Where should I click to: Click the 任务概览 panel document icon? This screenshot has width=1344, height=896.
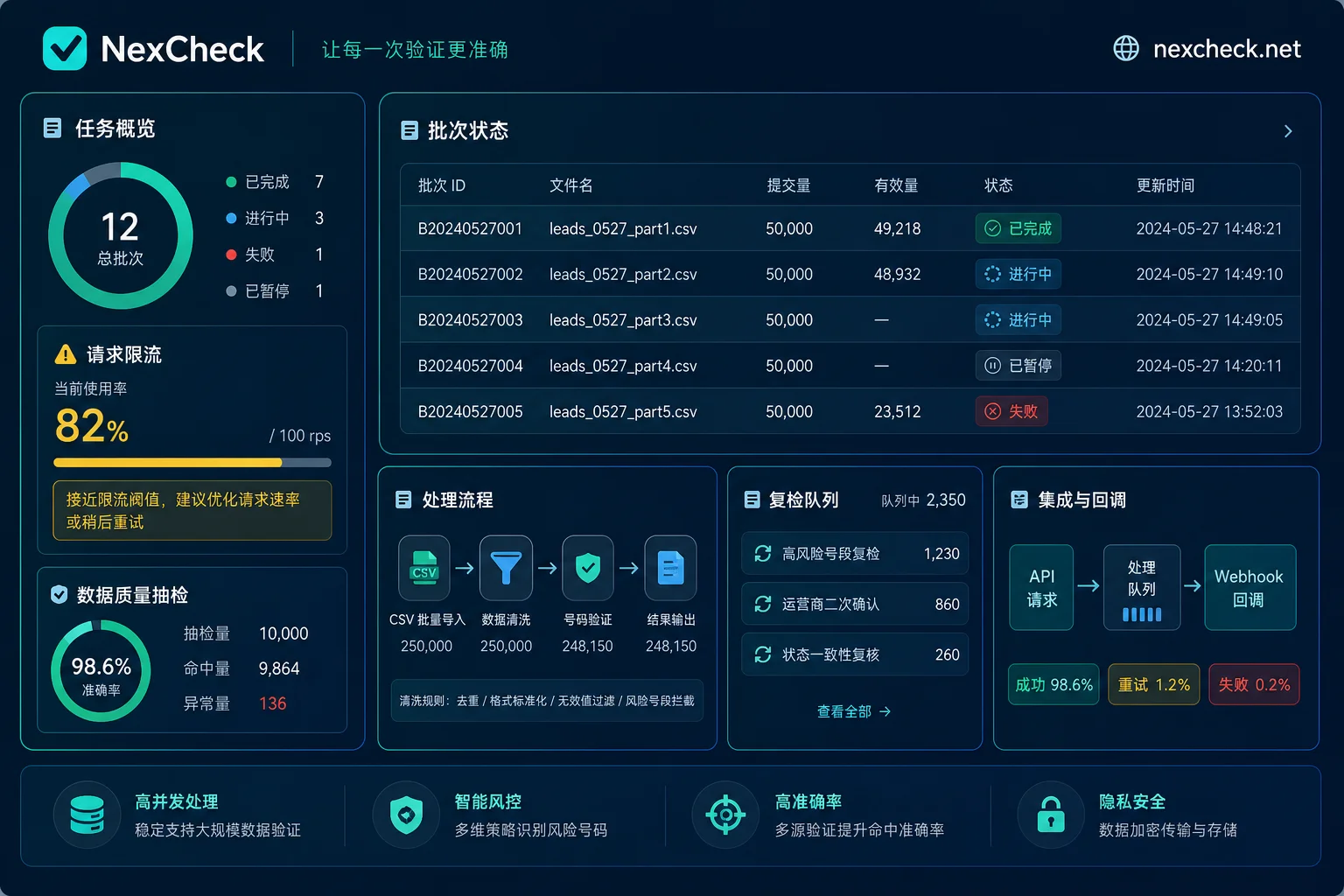coord(52,129)
